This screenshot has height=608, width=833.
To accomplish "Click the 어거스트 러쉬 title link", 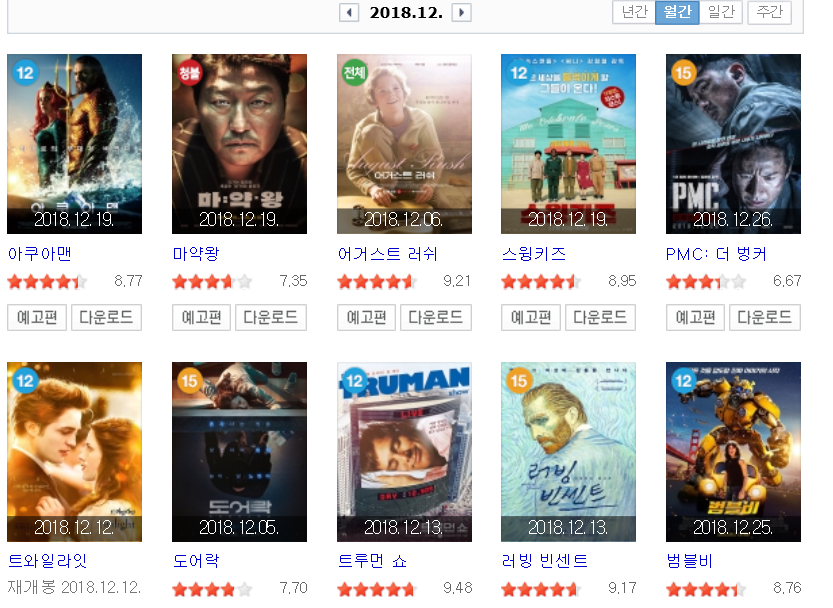I will point(387,254).
